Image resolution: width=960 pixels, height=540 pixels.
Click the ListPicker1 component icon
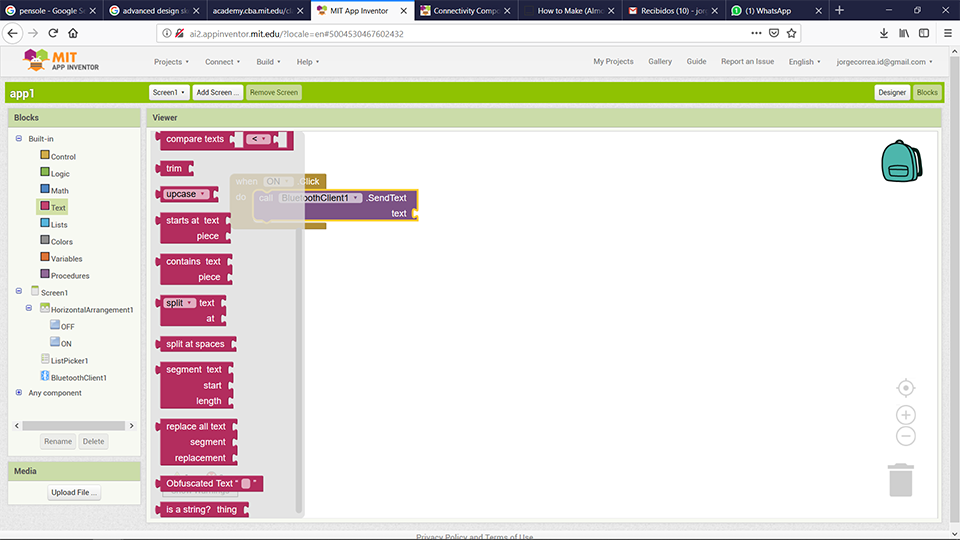coord(45,359)
